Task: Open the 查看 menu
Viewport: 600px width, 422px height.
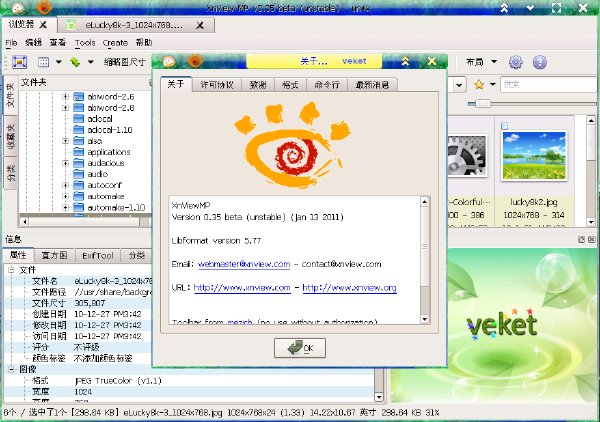Action: 58,42
